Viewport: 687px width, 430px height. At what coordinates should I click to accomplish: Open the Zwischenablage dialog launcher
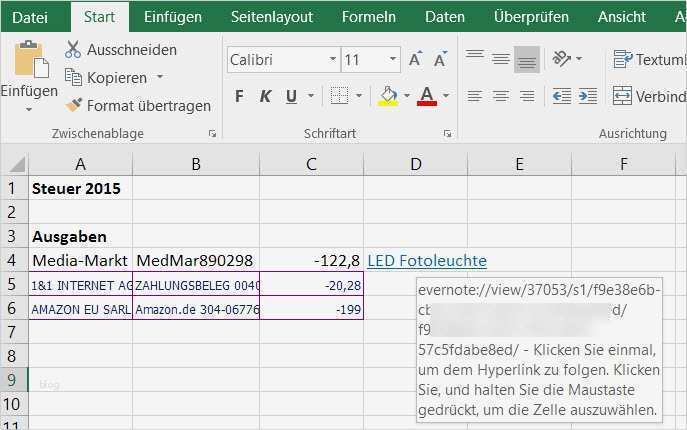[x=212, y=134]
